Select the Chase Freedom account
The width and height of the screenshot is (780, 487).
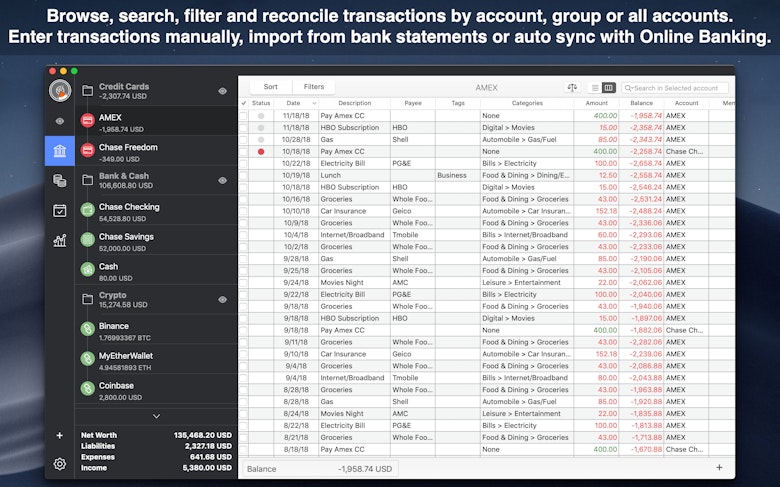[x=156, y=151]
